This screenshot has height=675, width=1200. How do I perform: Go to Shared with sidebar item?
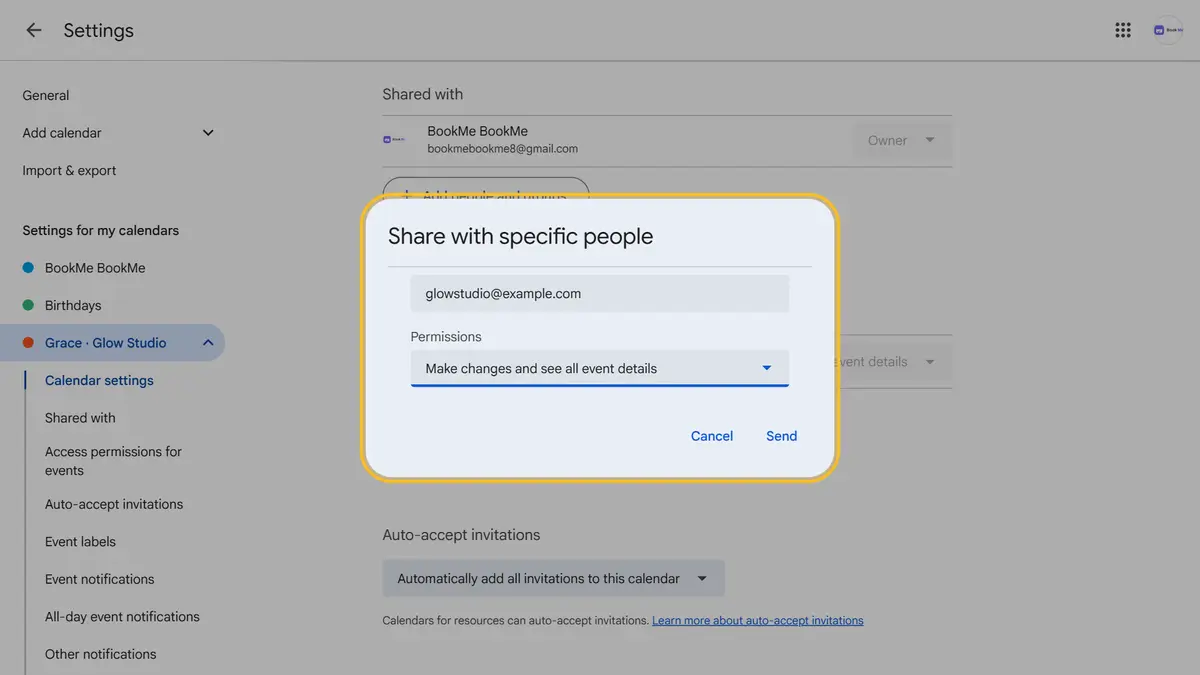[80, 418]
